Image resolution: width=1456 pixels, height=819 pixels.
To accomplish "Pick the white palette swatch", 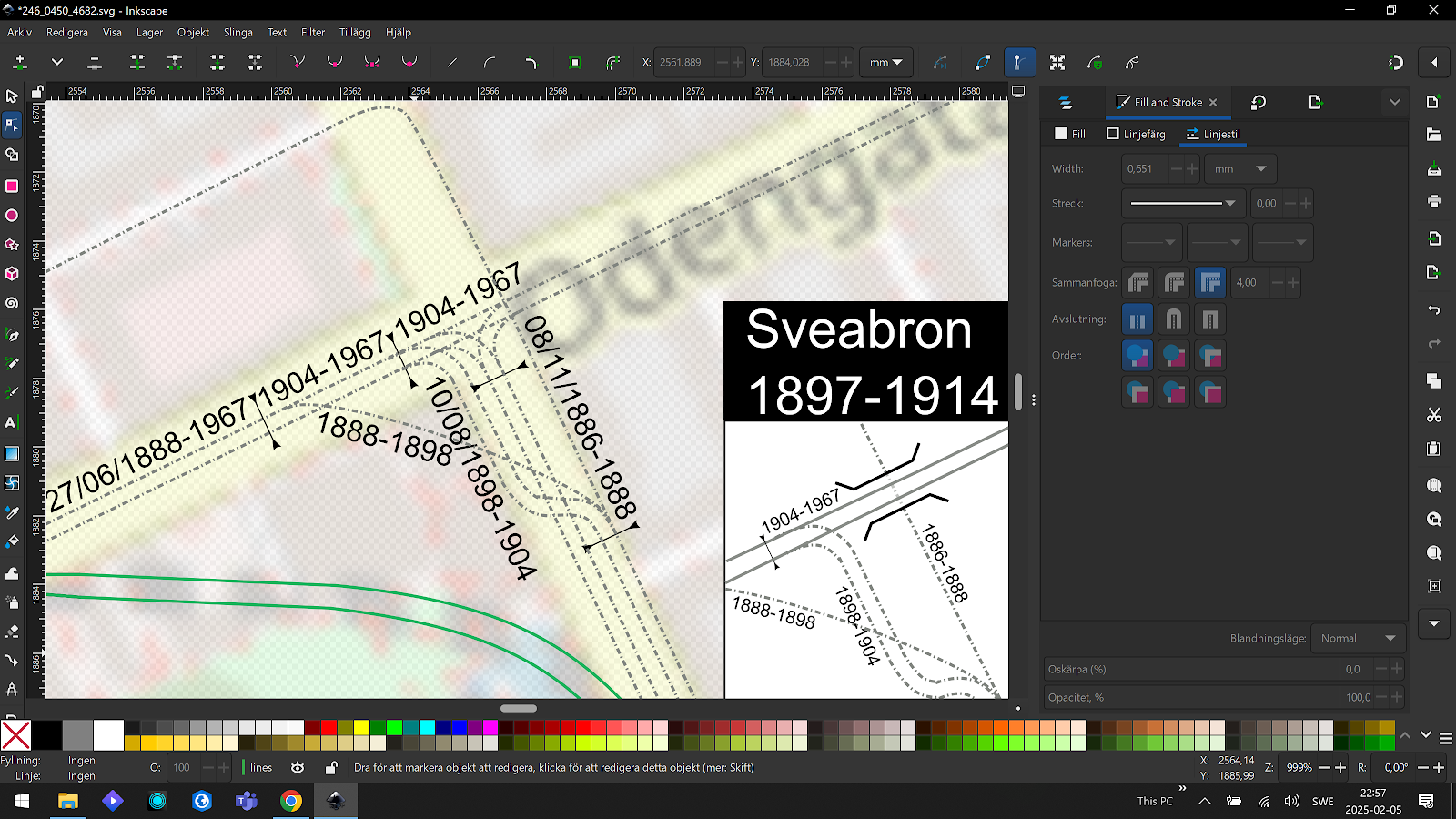I will pos(108,734).
